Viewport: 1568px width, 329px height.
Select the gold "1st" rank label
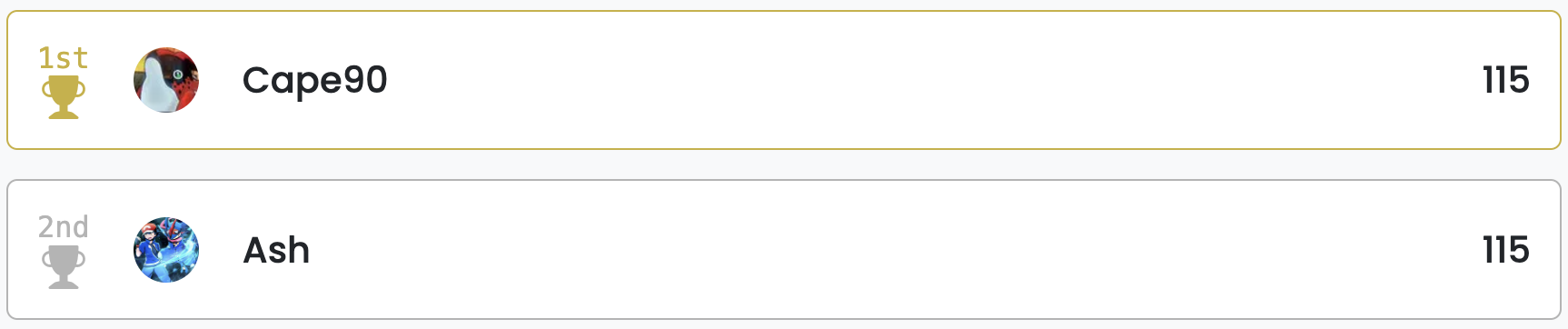tap(64, 58)
